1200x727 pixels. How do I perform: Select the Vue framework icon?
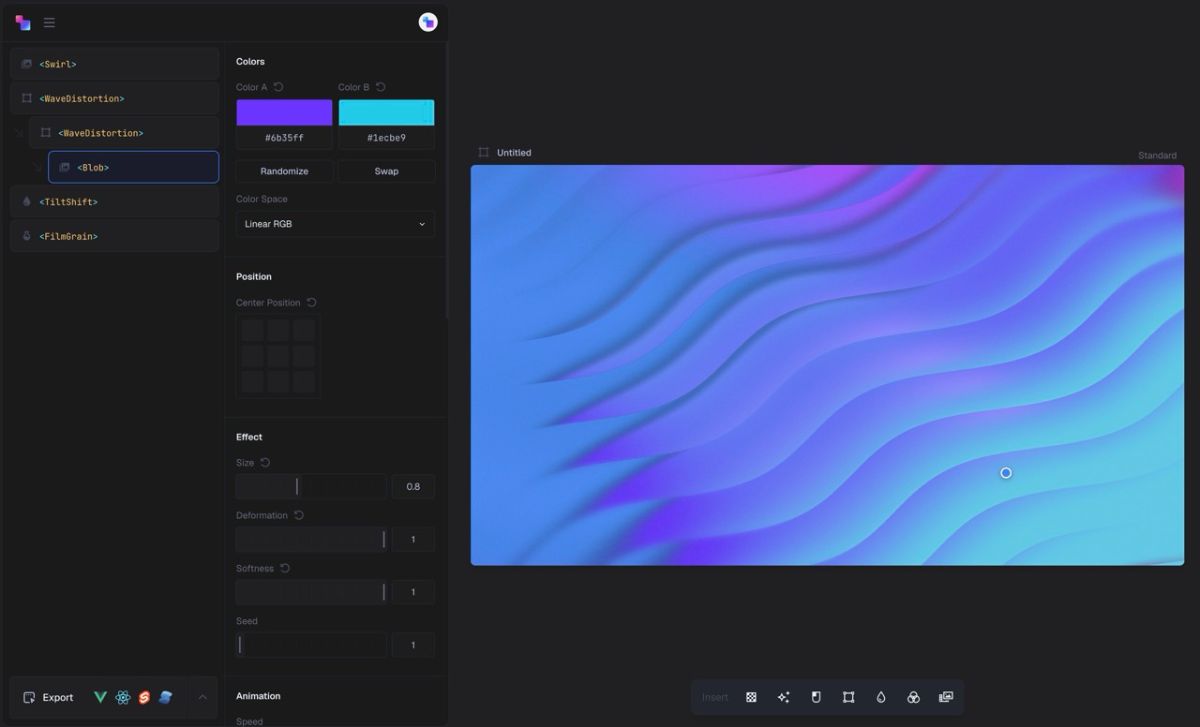[x=100, y=697]
